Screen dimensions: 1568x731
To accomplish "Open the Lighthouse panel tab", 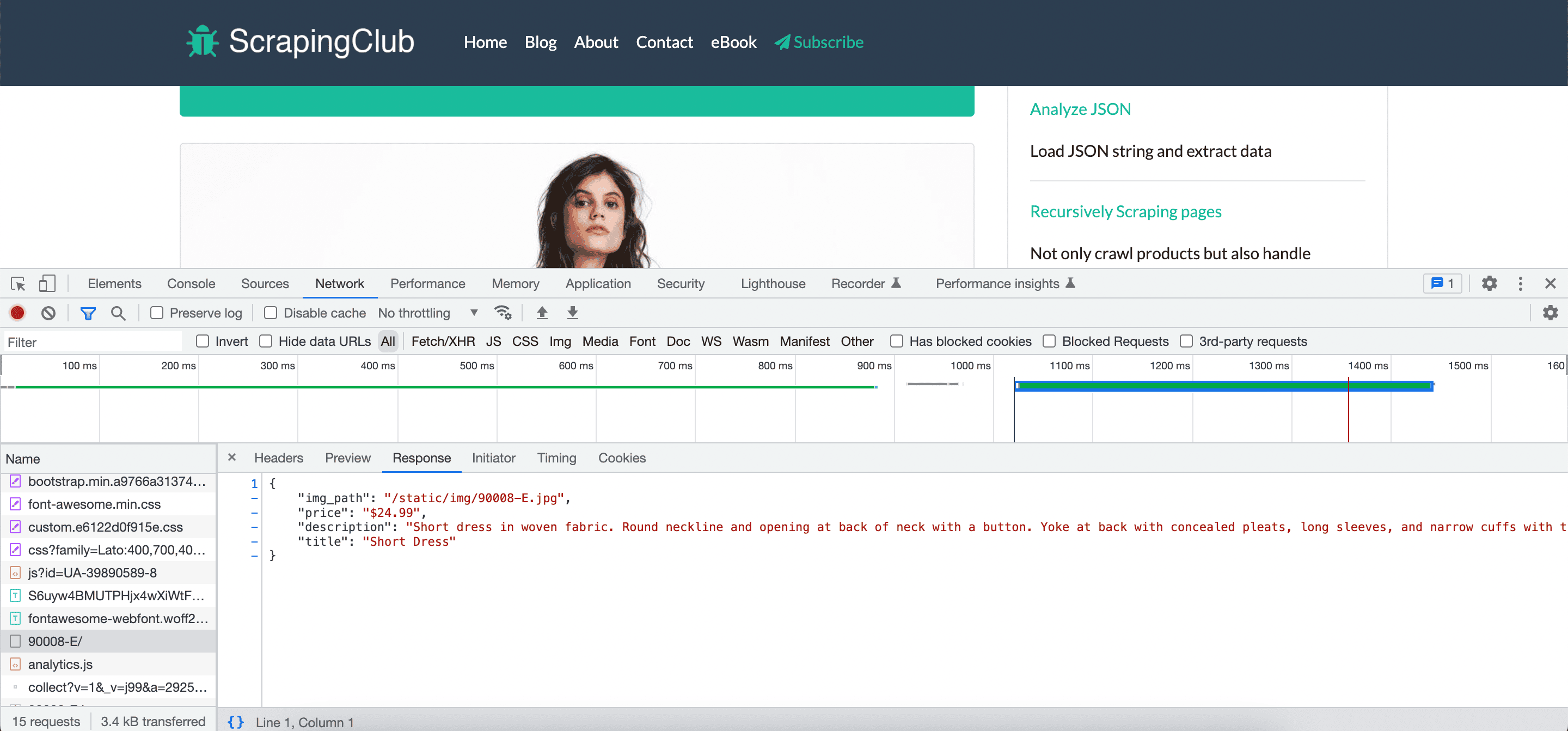I will coord(773,284).
